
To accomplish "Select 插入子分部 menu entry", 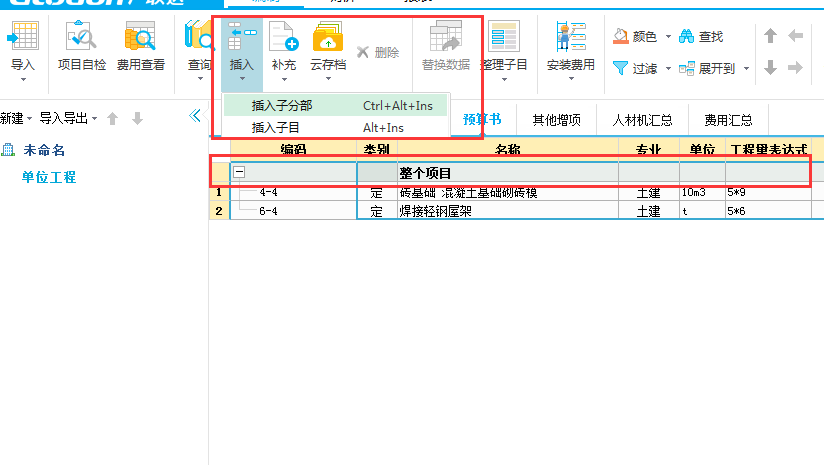I will coord(335,106).
